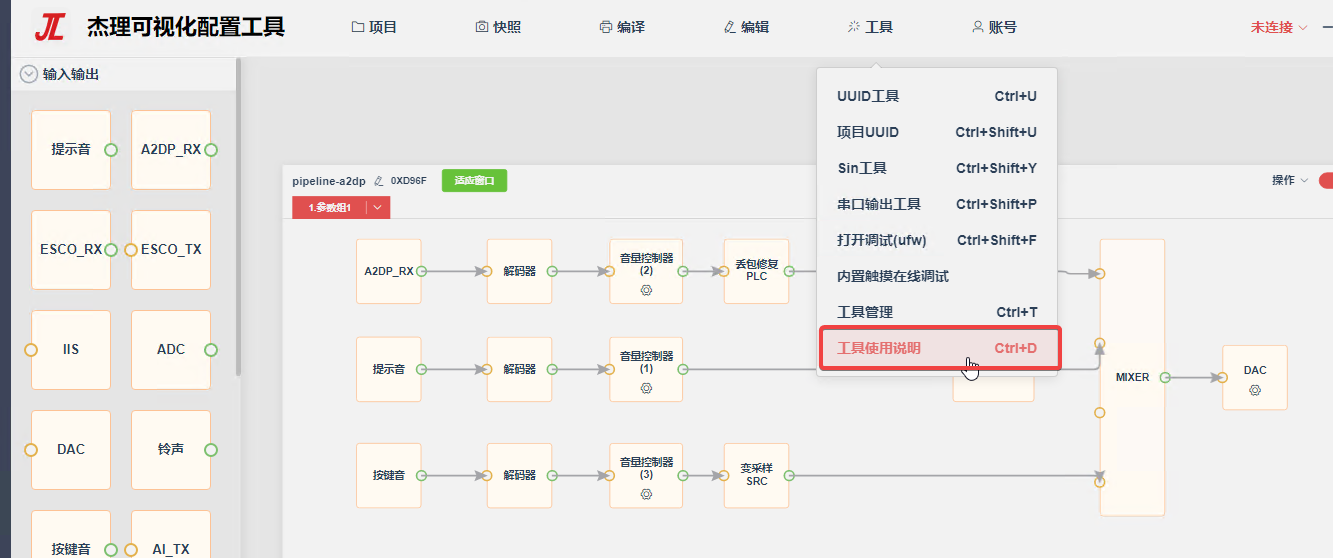Select the 按键音 node on the canvas

click(x=389, y=475)
